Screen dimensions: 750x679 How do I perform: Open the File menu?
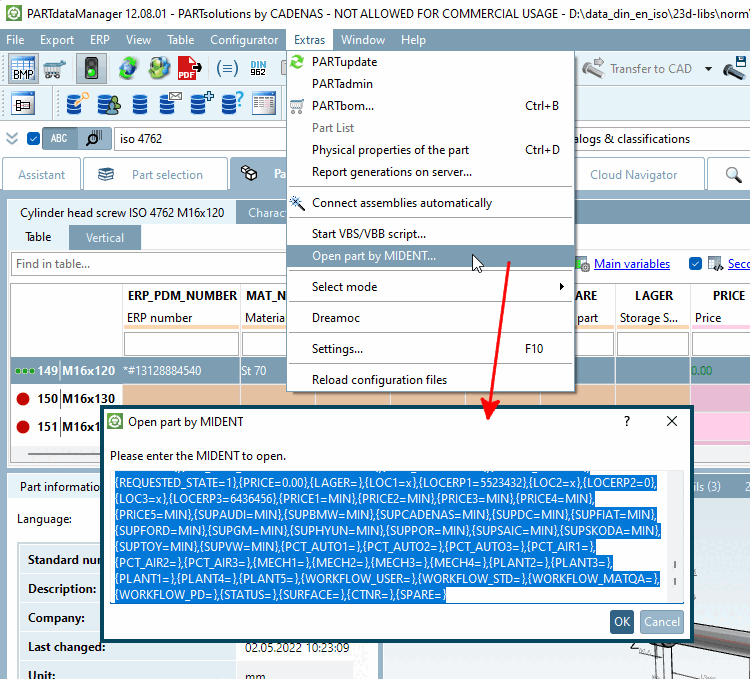click(15, 40)
